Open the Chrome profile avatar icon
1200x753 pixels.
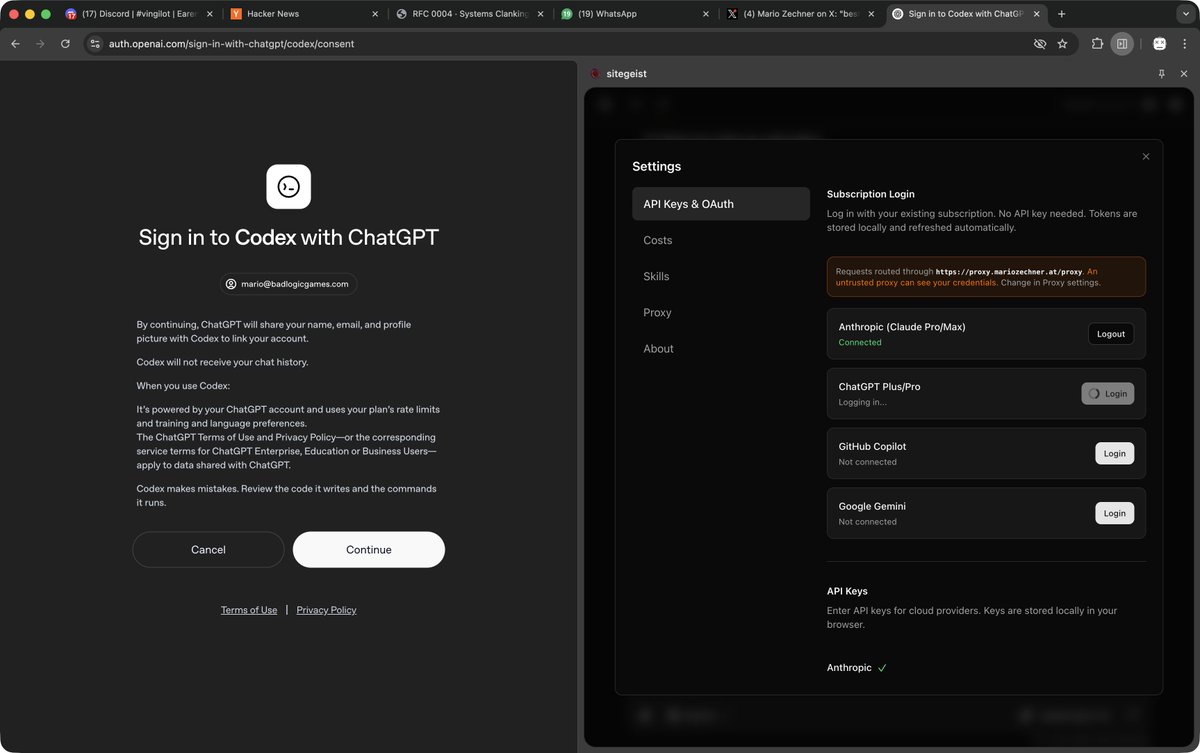click(1159, 44)
